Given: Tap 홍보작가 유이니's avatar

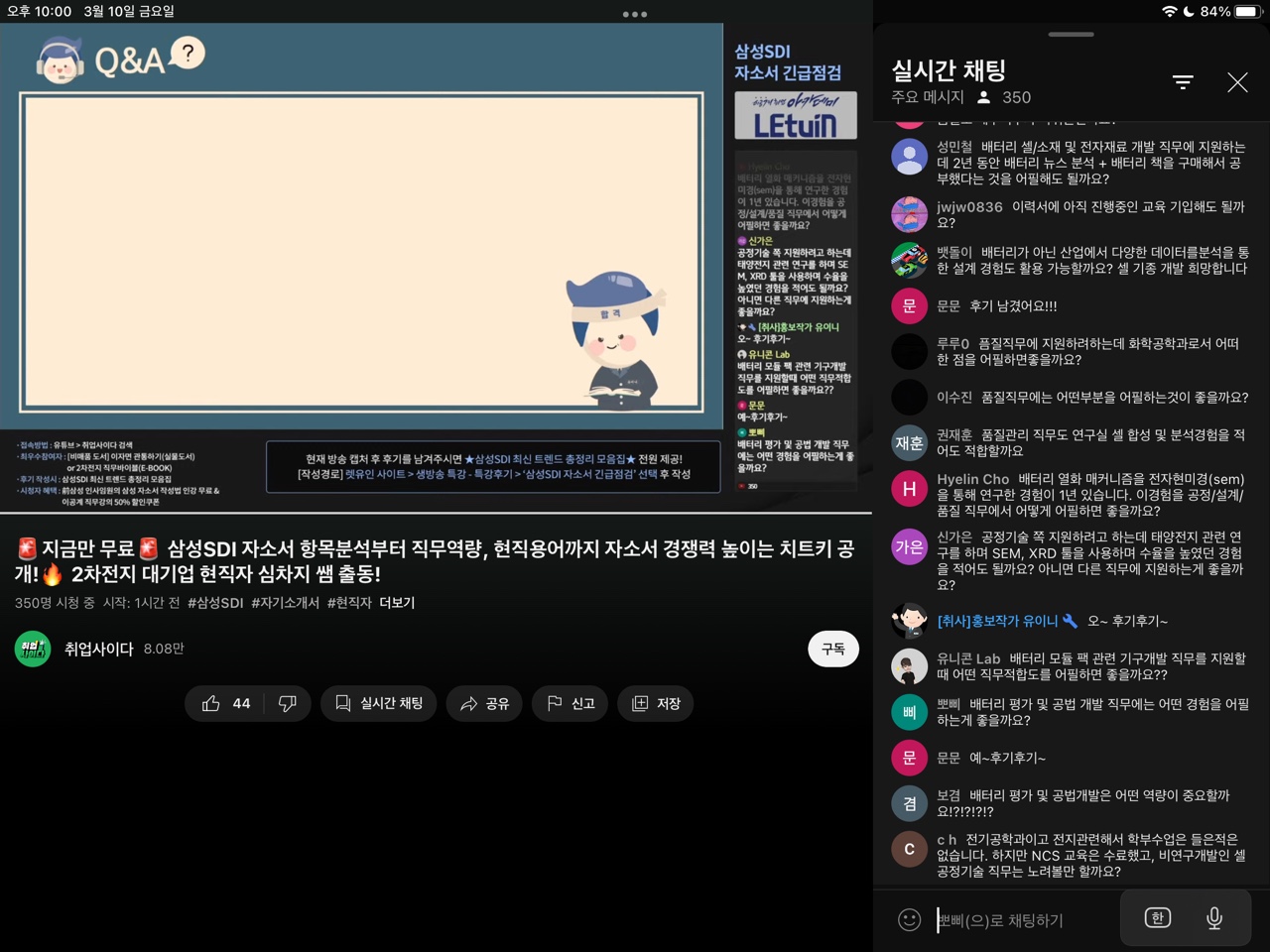Looking at the screenshot, I should [909, 621].
